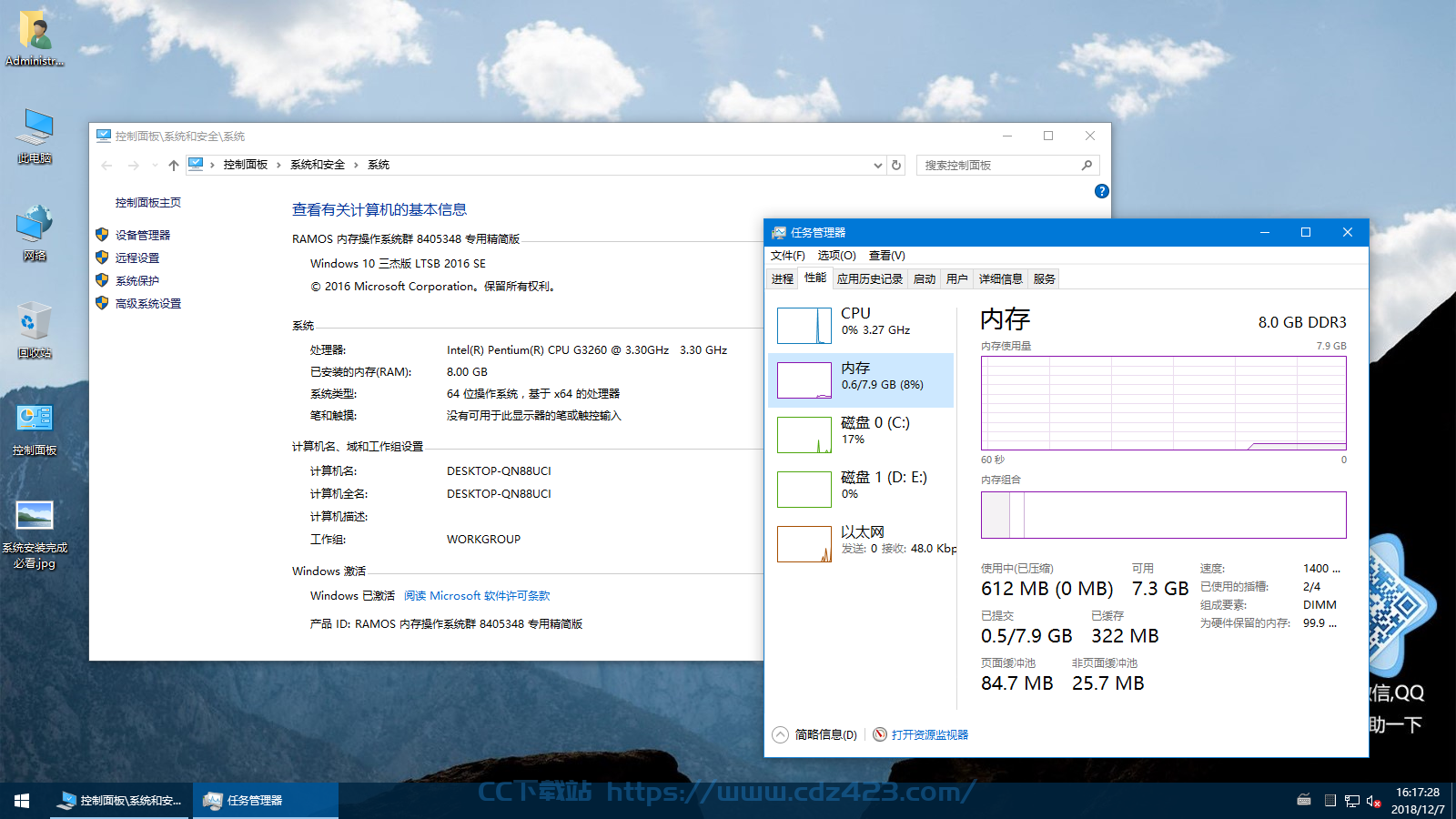Open the 网络 desktop icon
This screenshot has height=819, width=1456.
(x=35, y=234)
